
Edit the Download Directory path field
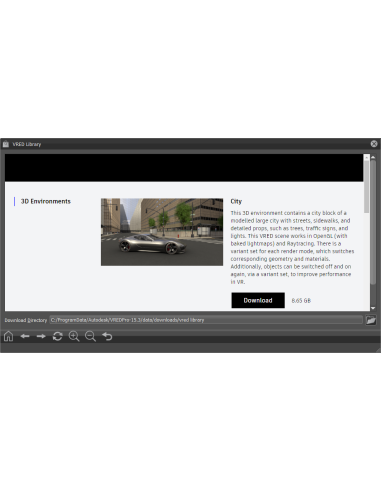[x=206, y=320]
